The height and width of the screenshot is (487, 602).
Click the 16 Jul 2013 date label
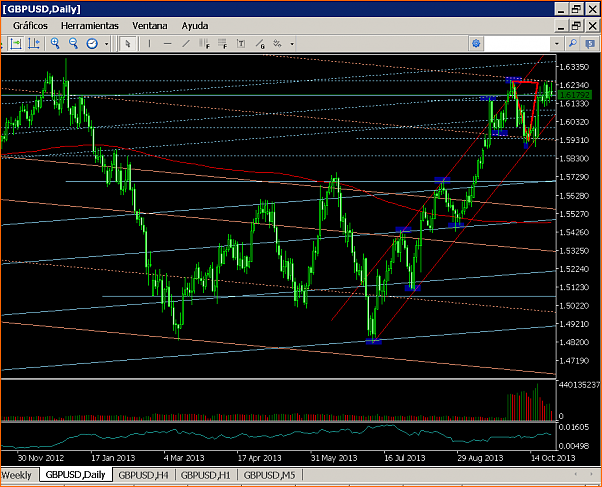pos(405,458)
